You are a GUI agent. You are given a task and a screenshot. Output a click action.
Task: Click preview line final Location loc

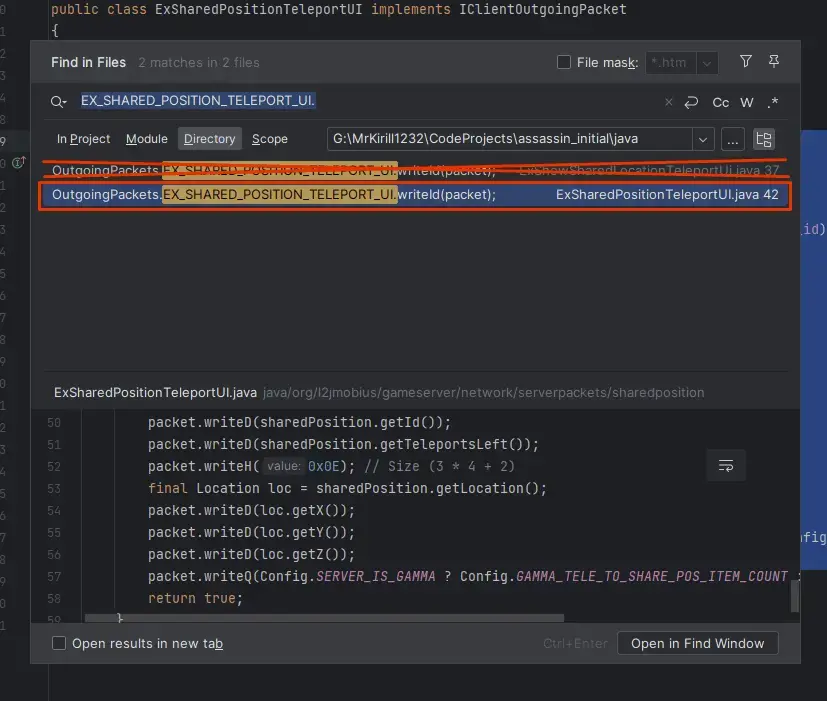tap(347, 488)
